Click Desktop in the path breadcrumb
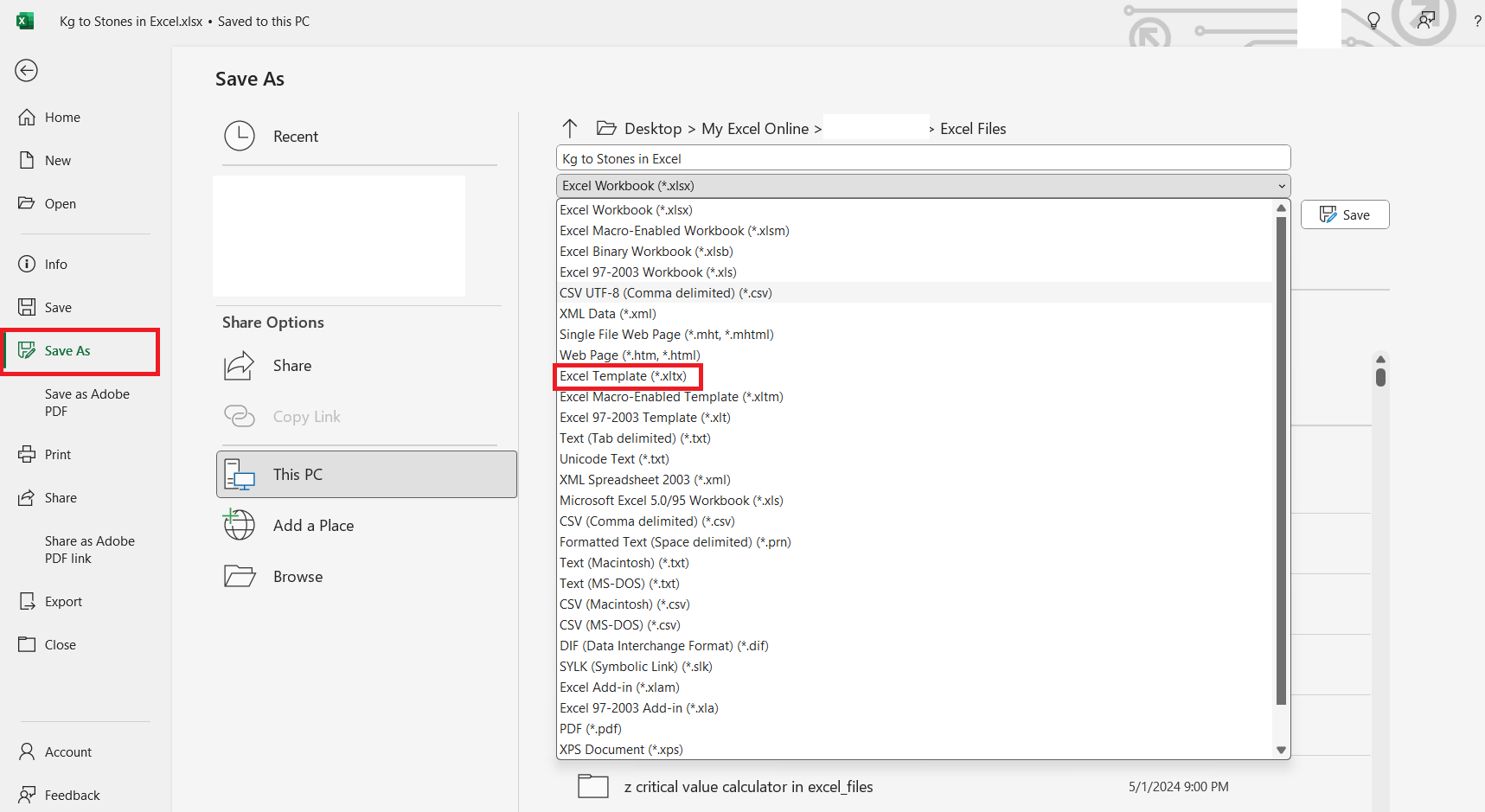This screenshot has height=812, width=1485. pos(653,129)
